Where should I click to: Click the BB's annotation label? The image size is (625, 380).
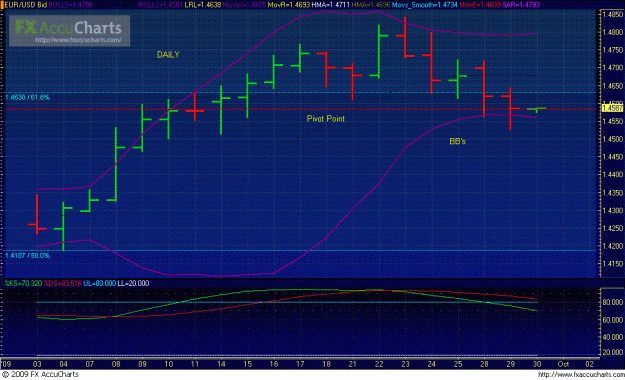pyautogui.click(x=458, y=141)
